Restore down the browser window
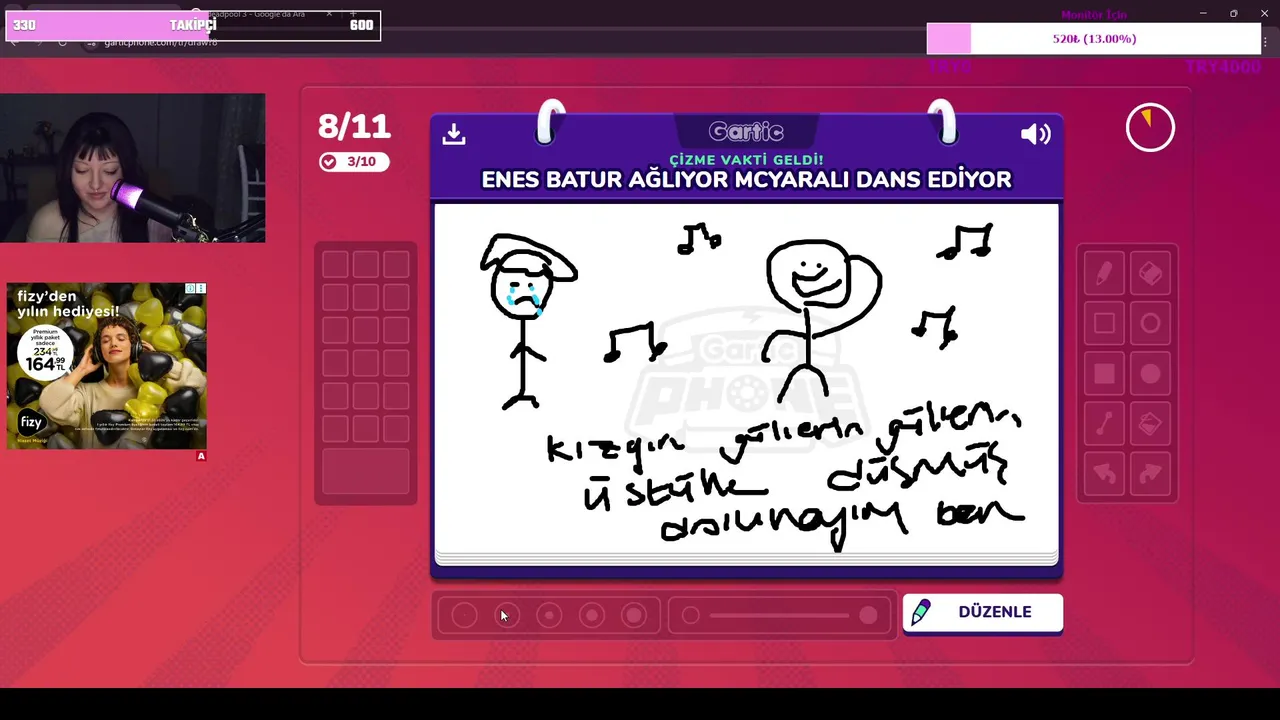This screenshot has height=720, width=1280. (1233, 13)
